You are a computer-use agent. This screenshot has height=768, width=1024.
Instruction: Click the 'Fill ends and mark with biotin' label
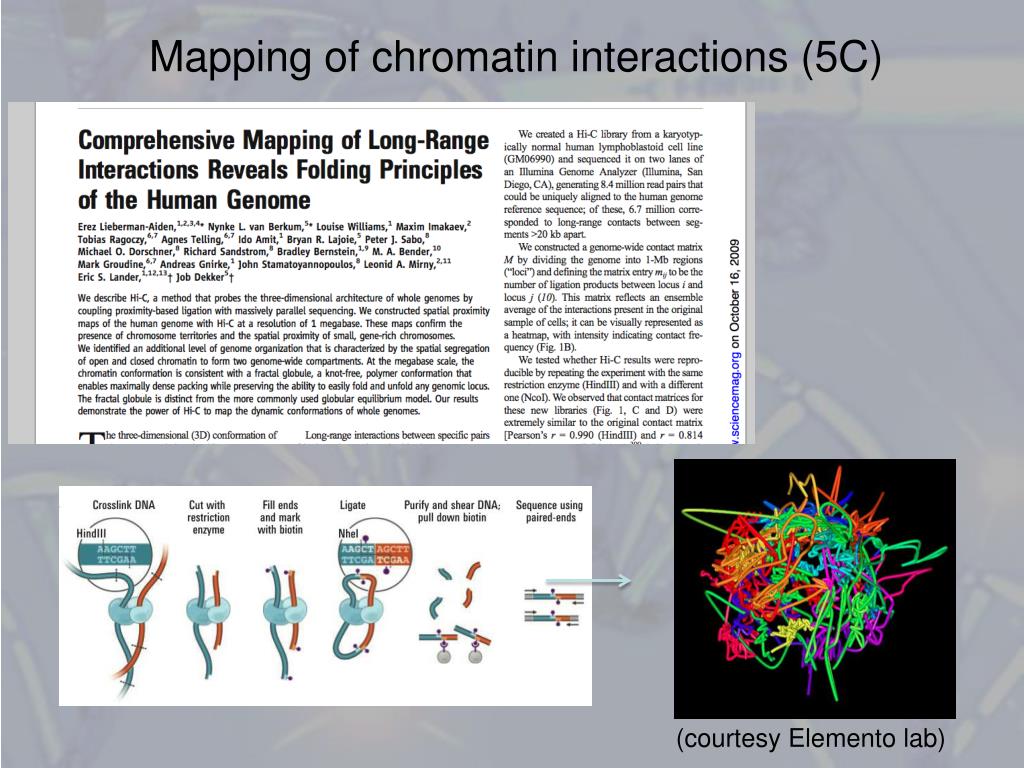coord(280,517)
